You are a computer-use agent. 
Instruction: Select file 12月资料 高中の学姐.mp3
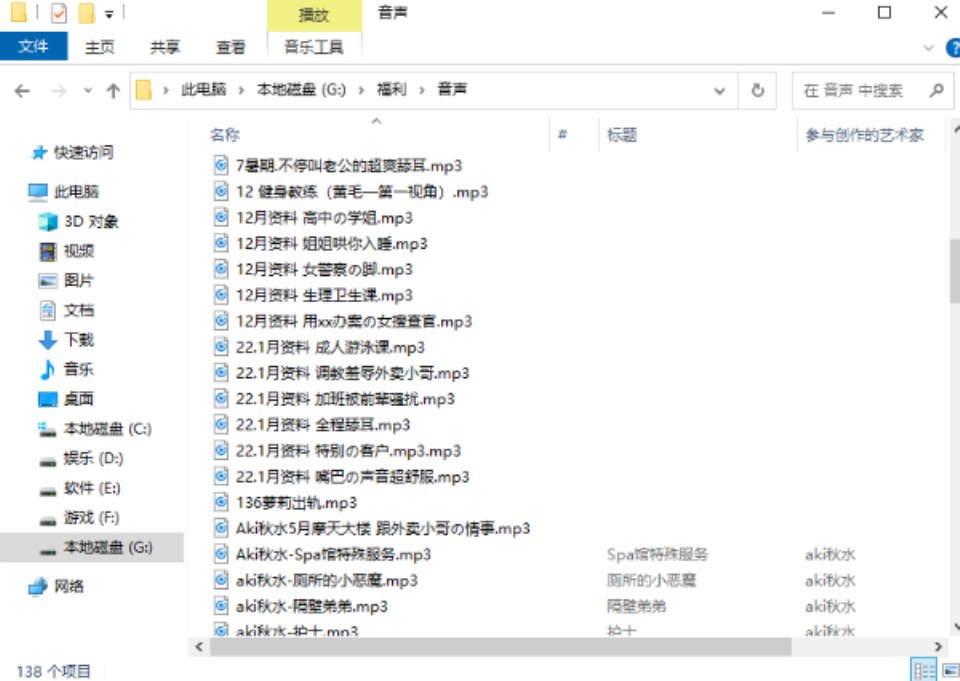(x=324, y=218)
